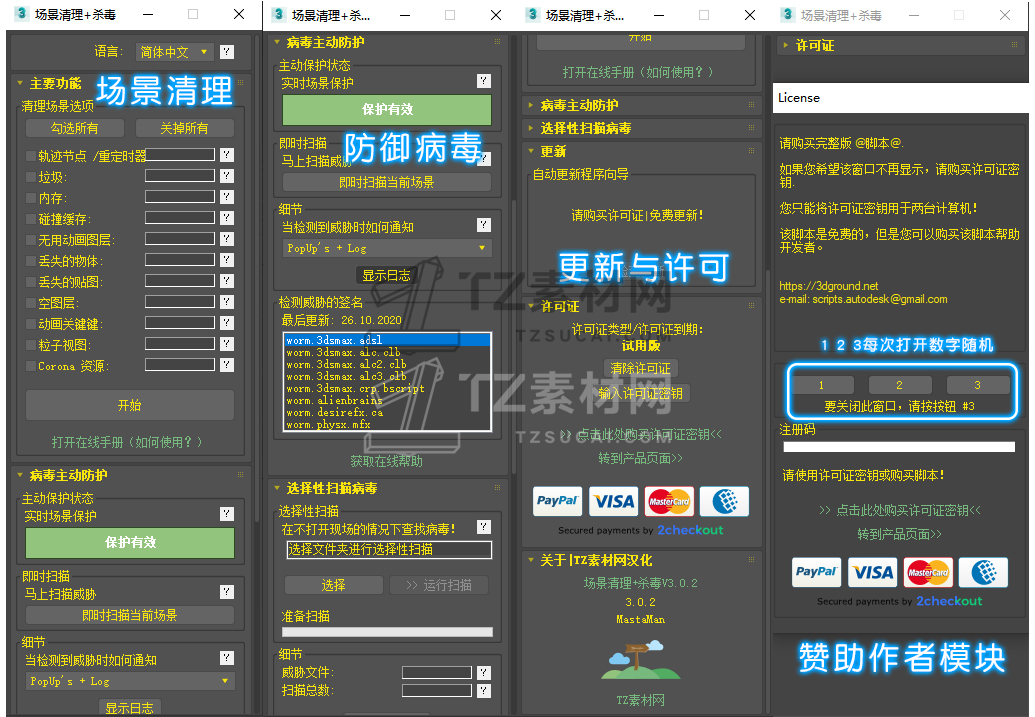Image resolution: width=1035 pixels, height=717 pixels.
Task: Click PayPal icon above 关于 ITZ素材网汉化 rollout
Action: click(558, 501)
